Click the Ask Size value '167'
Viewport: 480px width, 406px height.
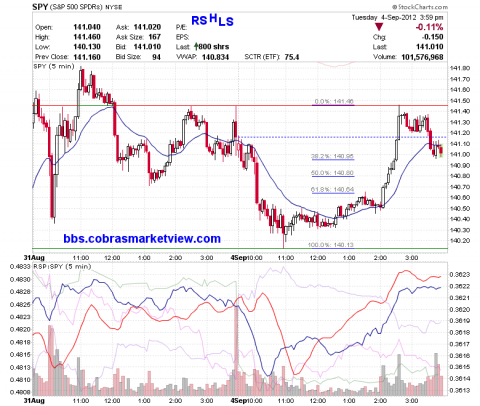coord(155,37)
